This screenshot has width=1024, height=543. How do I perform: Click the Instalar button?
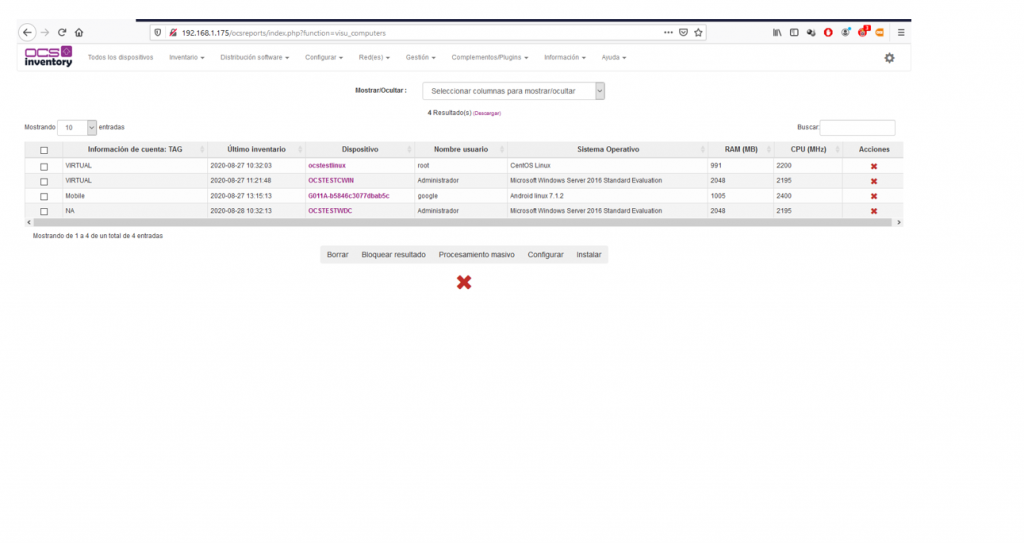(588, 255)
